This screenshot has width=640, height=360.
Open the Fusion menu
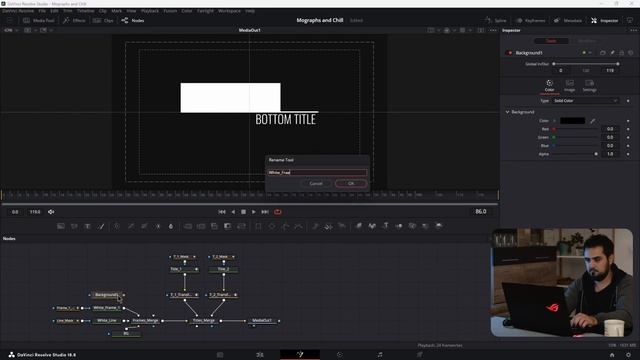click(x=170, y=11)
